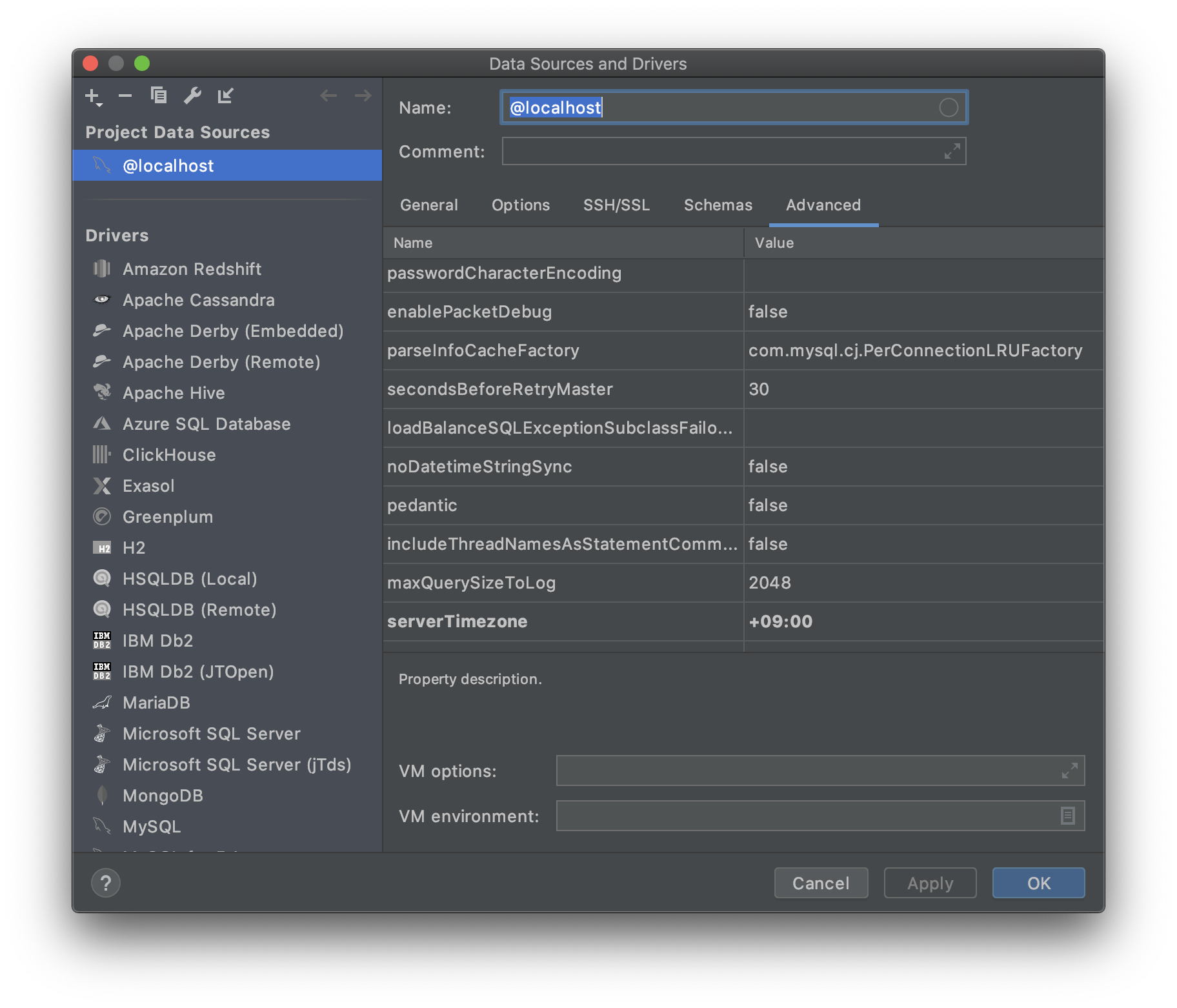Click the Name input field
The image size is (1177, 1008).
click(x=734, y=107)
